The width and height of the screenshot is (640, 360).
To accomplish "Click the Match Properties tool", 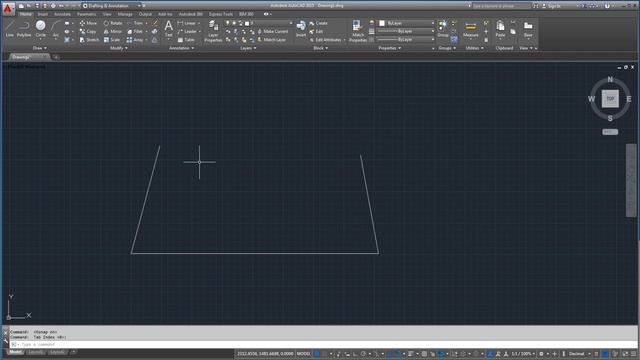I will (x=358, y=31).
